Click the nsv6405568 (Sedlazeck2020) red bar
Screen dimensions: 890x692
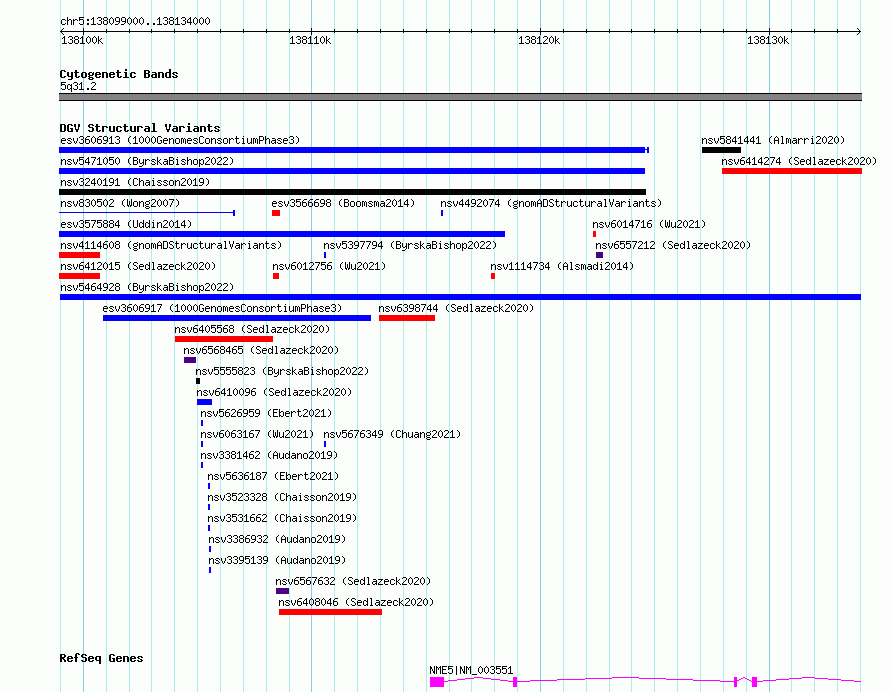224,339
